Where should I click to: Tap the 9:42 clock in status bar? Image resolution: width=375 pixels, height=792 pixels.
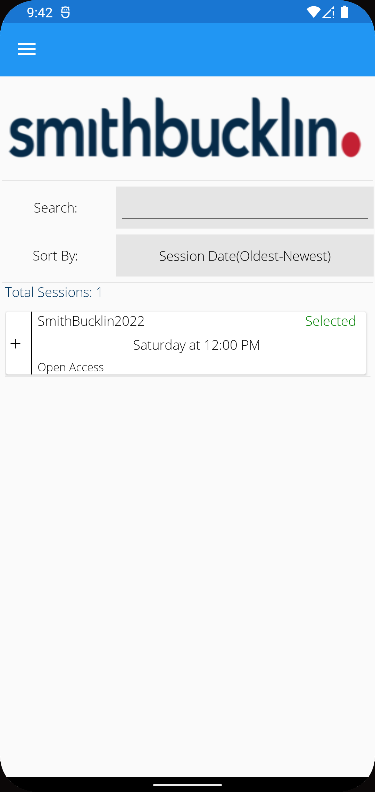(39, 13)
